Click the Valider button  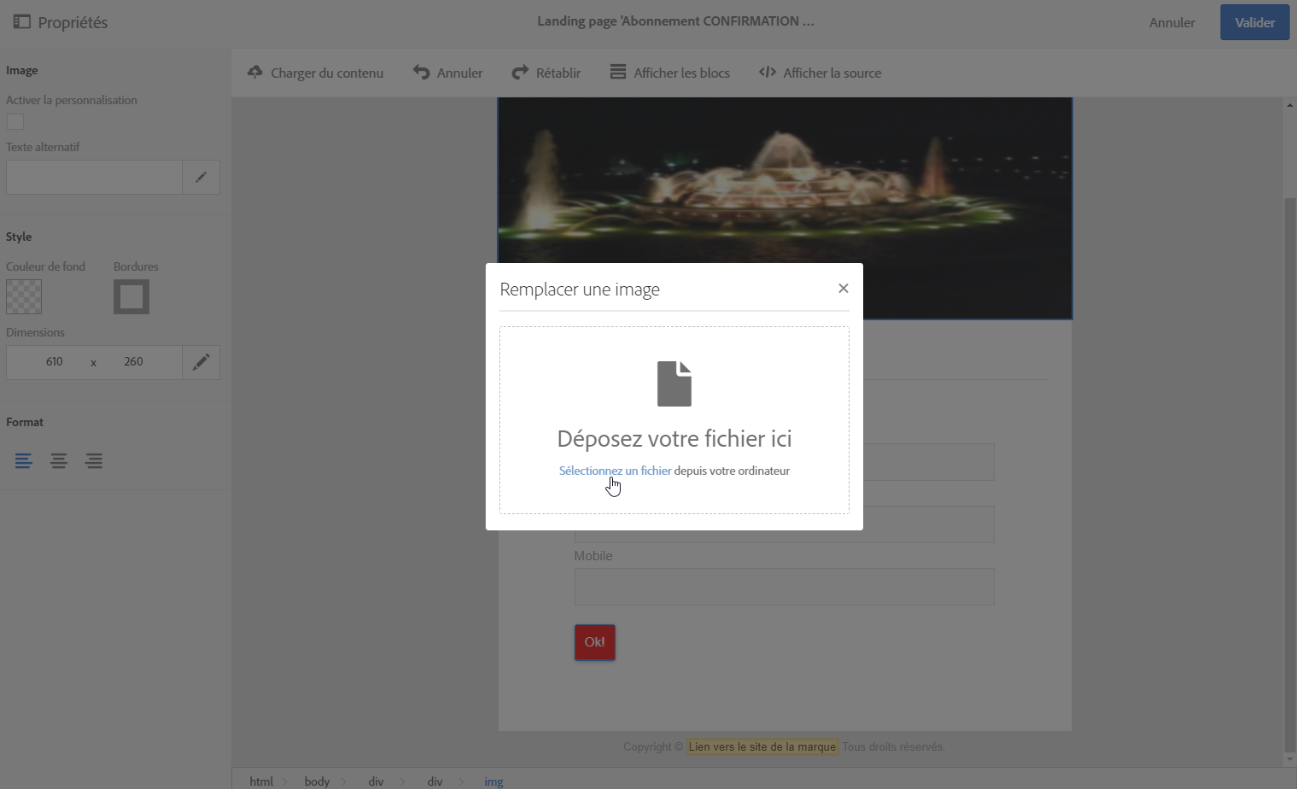pos(1255,22)
